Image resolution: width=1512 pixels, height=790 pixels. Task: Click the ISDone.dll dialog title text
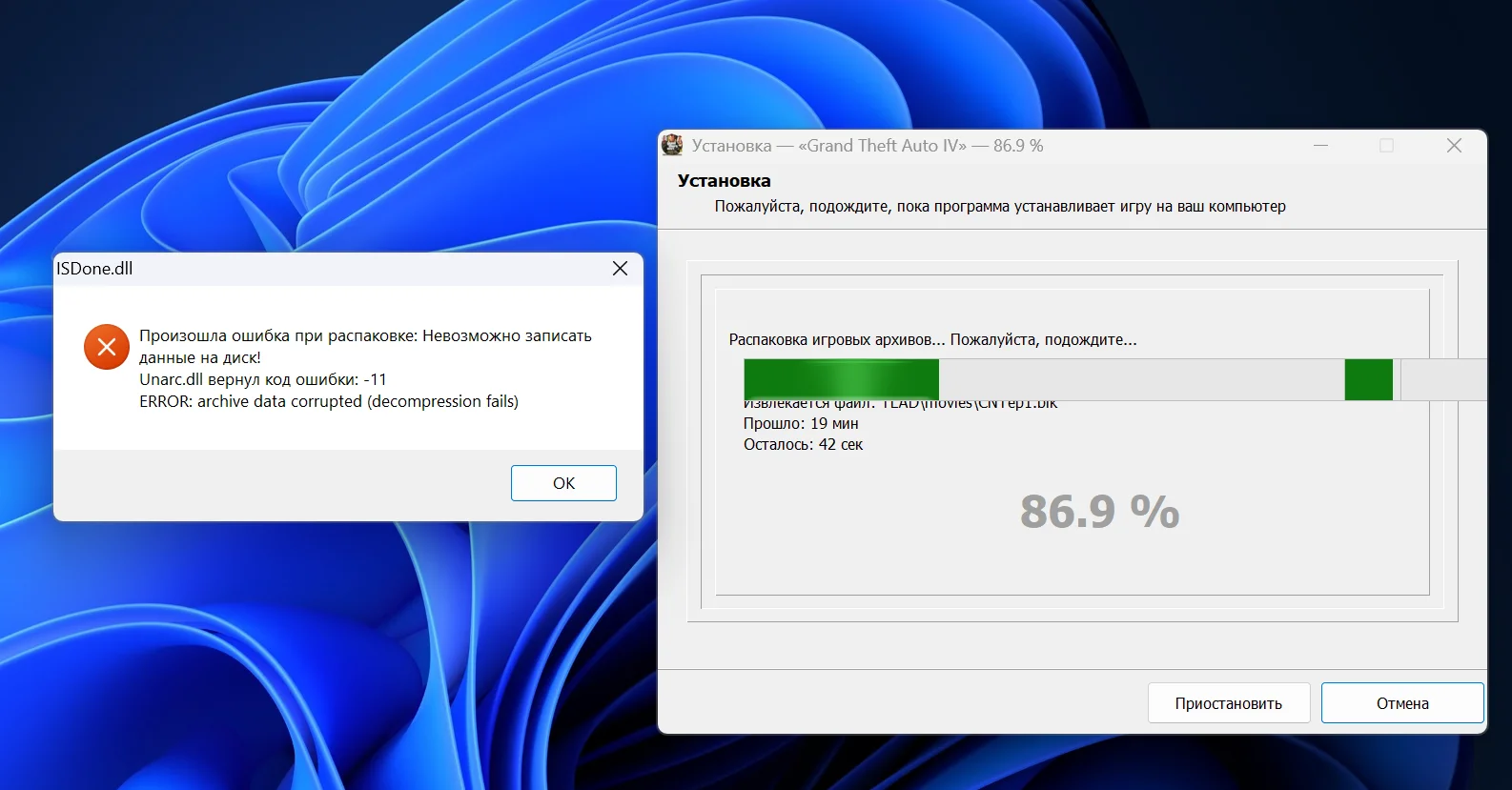pyautogui.click(x=94, y=269)
